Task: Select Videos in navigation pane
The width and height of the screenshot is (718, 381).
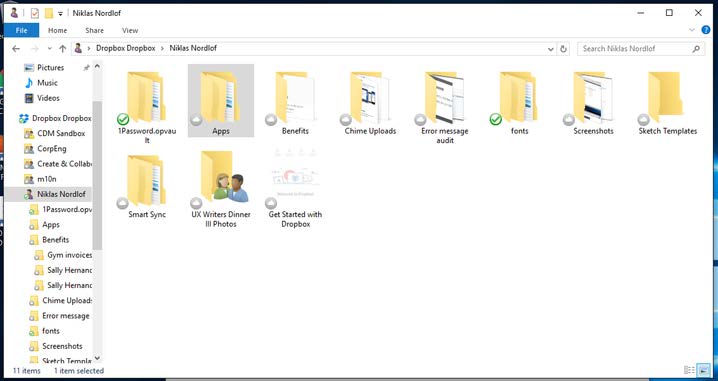Action: pos(48,98)
